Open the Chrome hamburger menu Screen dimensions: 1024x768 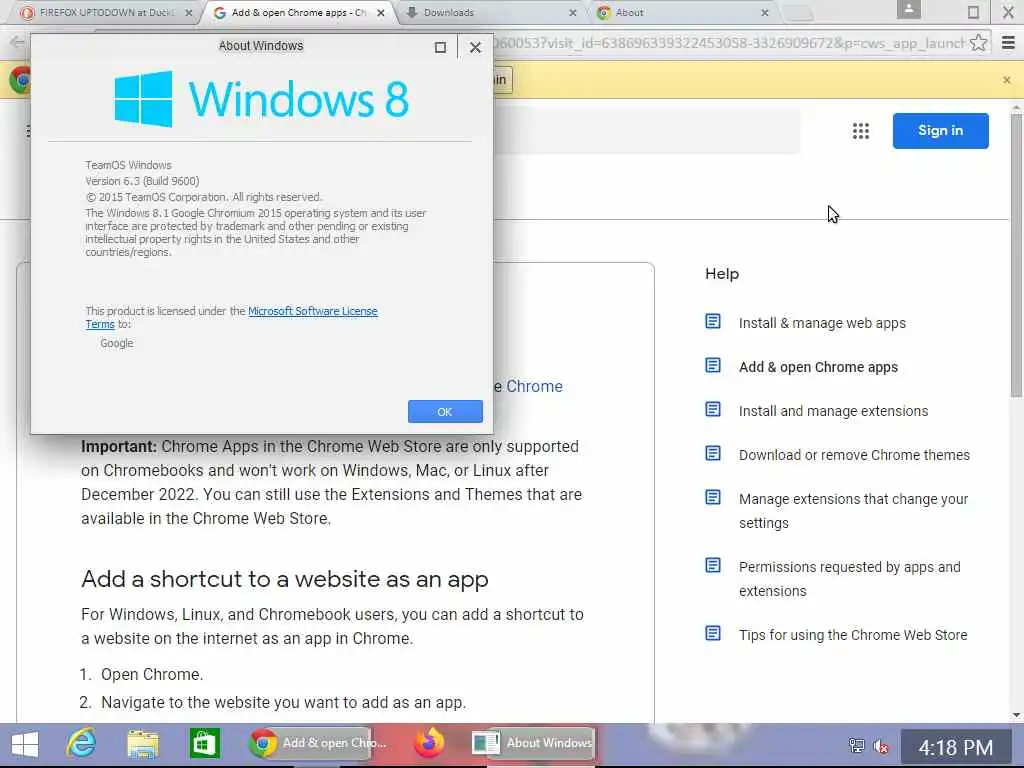click(x=1008, y=43)
